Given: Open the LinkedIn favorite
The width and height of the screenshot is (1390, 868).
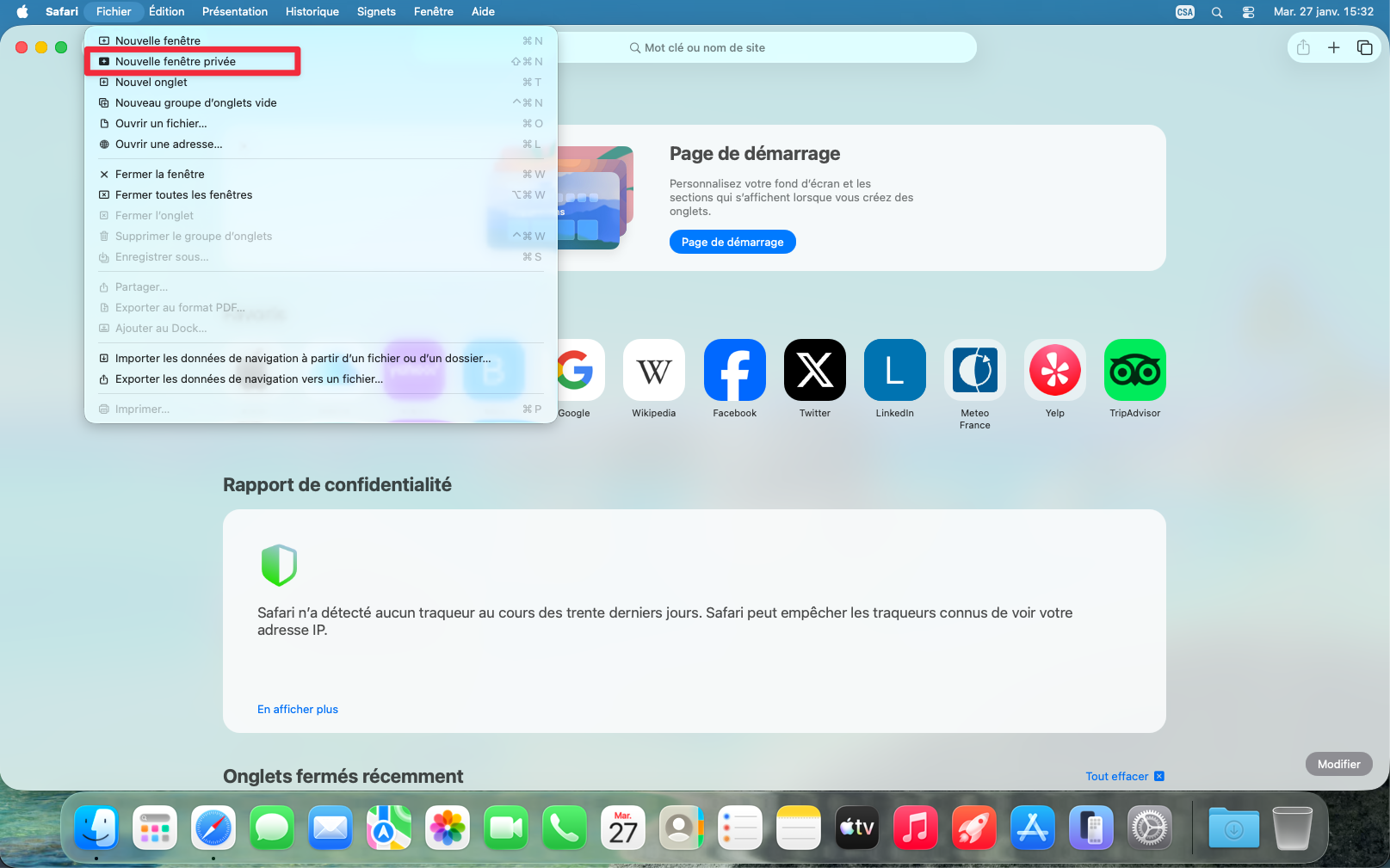Looking at the screenshot, I should pos(895,370).
